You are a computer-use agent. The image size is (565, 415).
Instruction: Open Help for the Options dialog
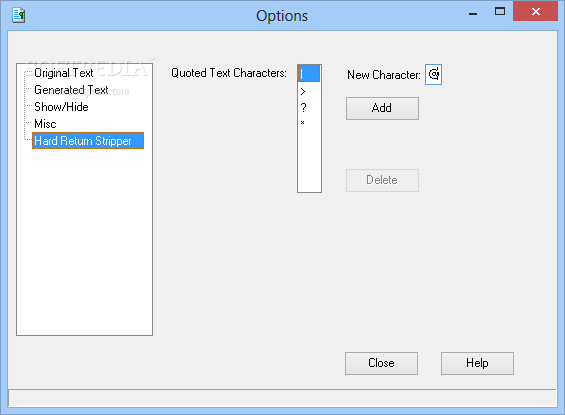coord(477,363)
